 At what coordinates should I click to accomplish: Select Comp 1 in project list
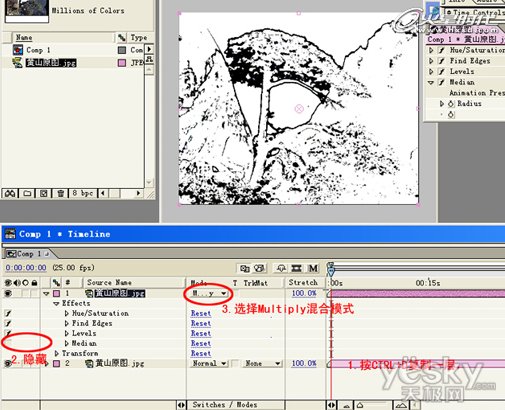coord(38,50)
